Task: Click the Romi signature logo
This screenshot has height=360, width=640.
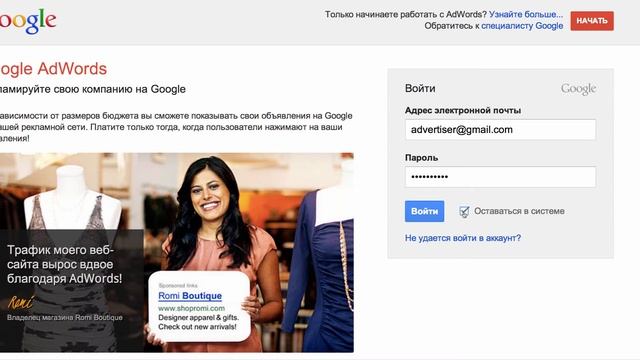Action: tap(20, 302)
